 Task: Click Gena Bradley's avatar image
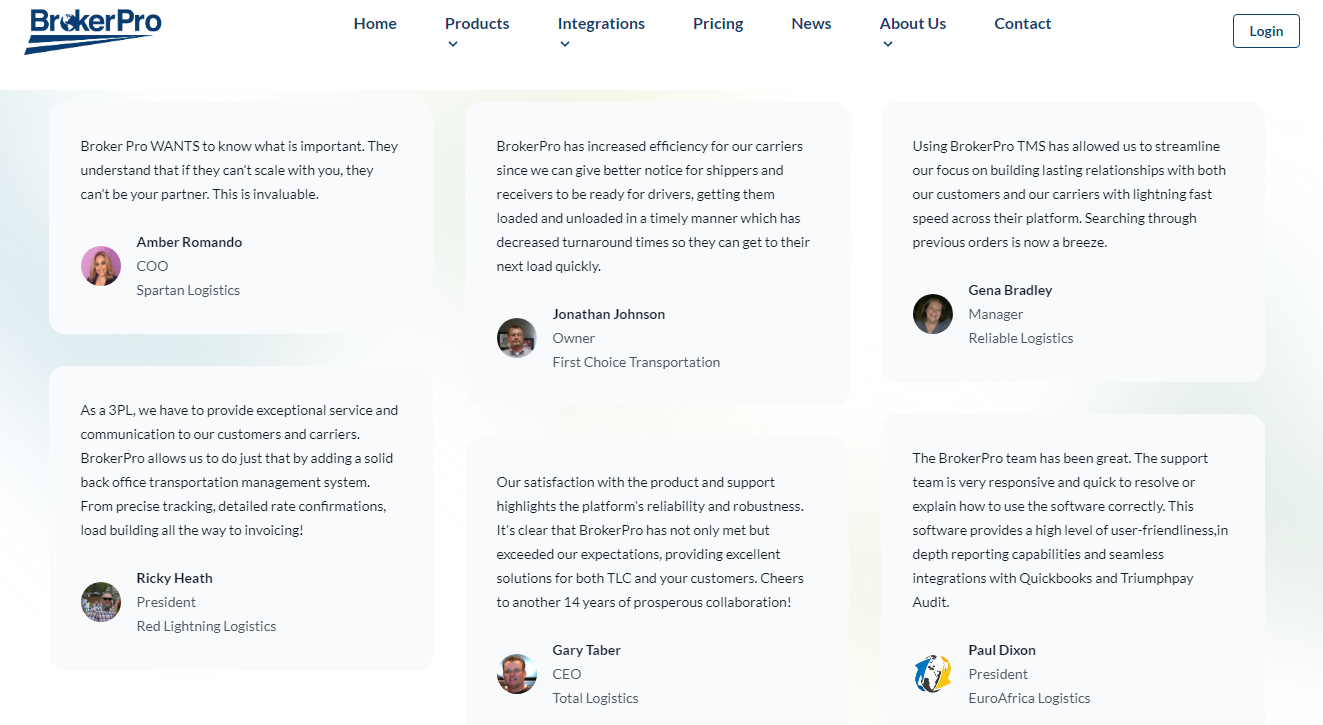click(x=933, y=314)
